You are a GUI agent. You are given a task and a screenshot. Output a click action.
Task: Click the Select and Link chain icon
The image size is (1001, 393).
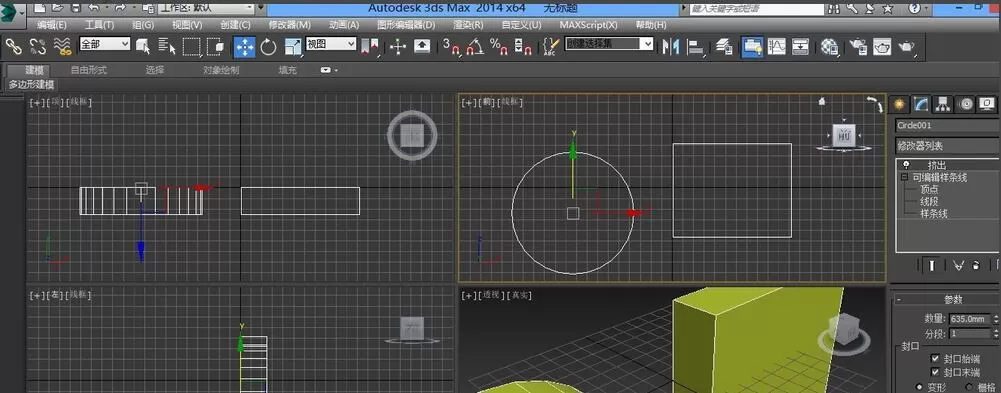pos(13,46)
